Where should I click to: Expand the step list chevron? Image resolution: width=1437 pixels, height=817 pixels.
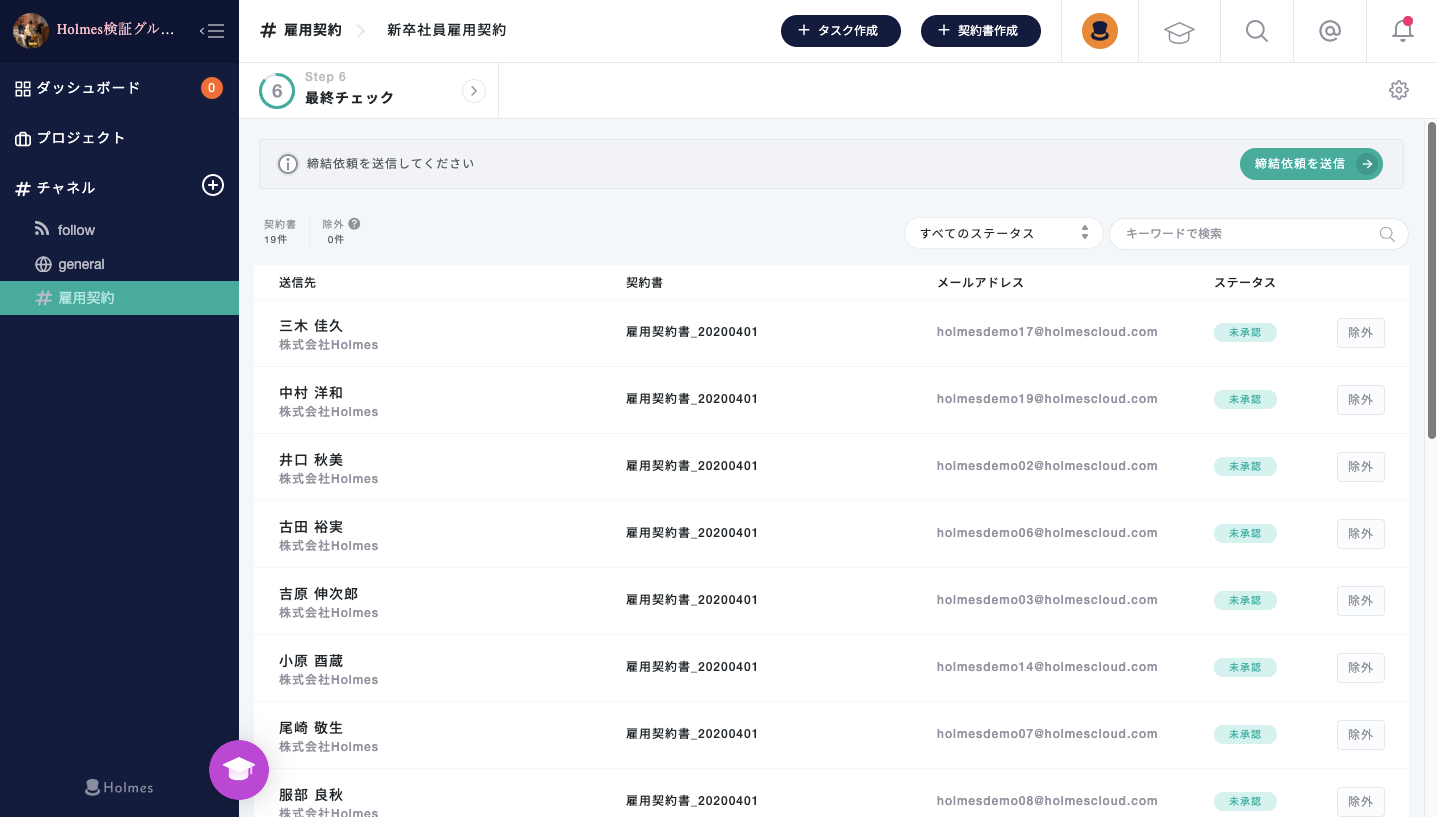tap(474, 91)
